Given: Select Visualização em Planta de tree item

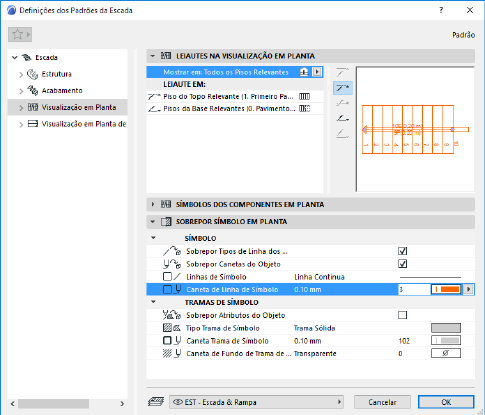Looking at the screenshot, I should click(x=84, y=124).
